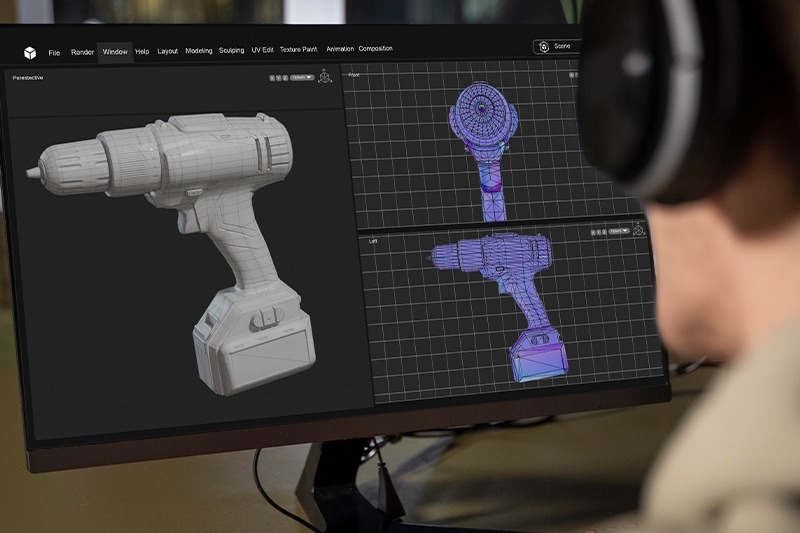Open Options dropdown in Perspective viewport

click(x=302, y=78)
